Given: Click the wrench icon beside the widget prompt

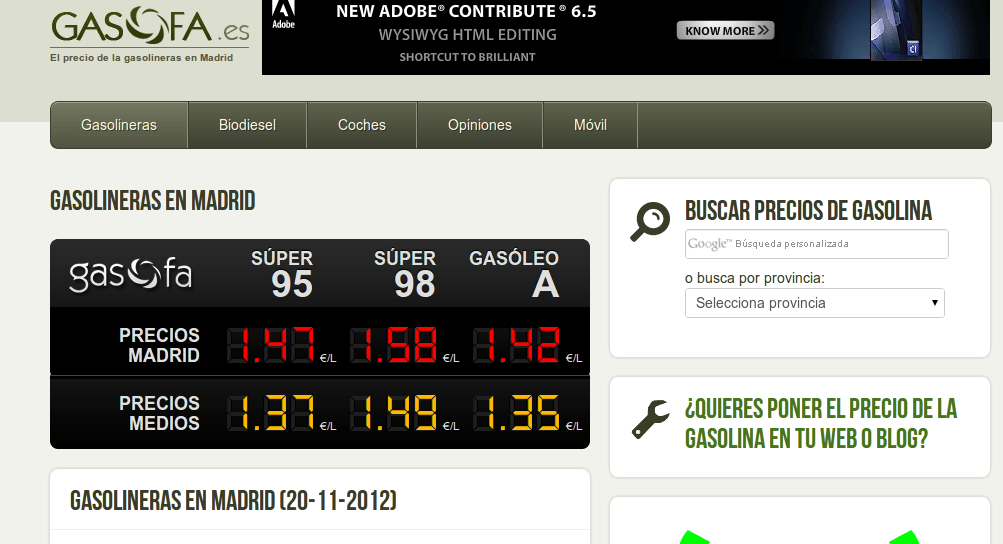Looking at the screenshot, I should [650, 419].
